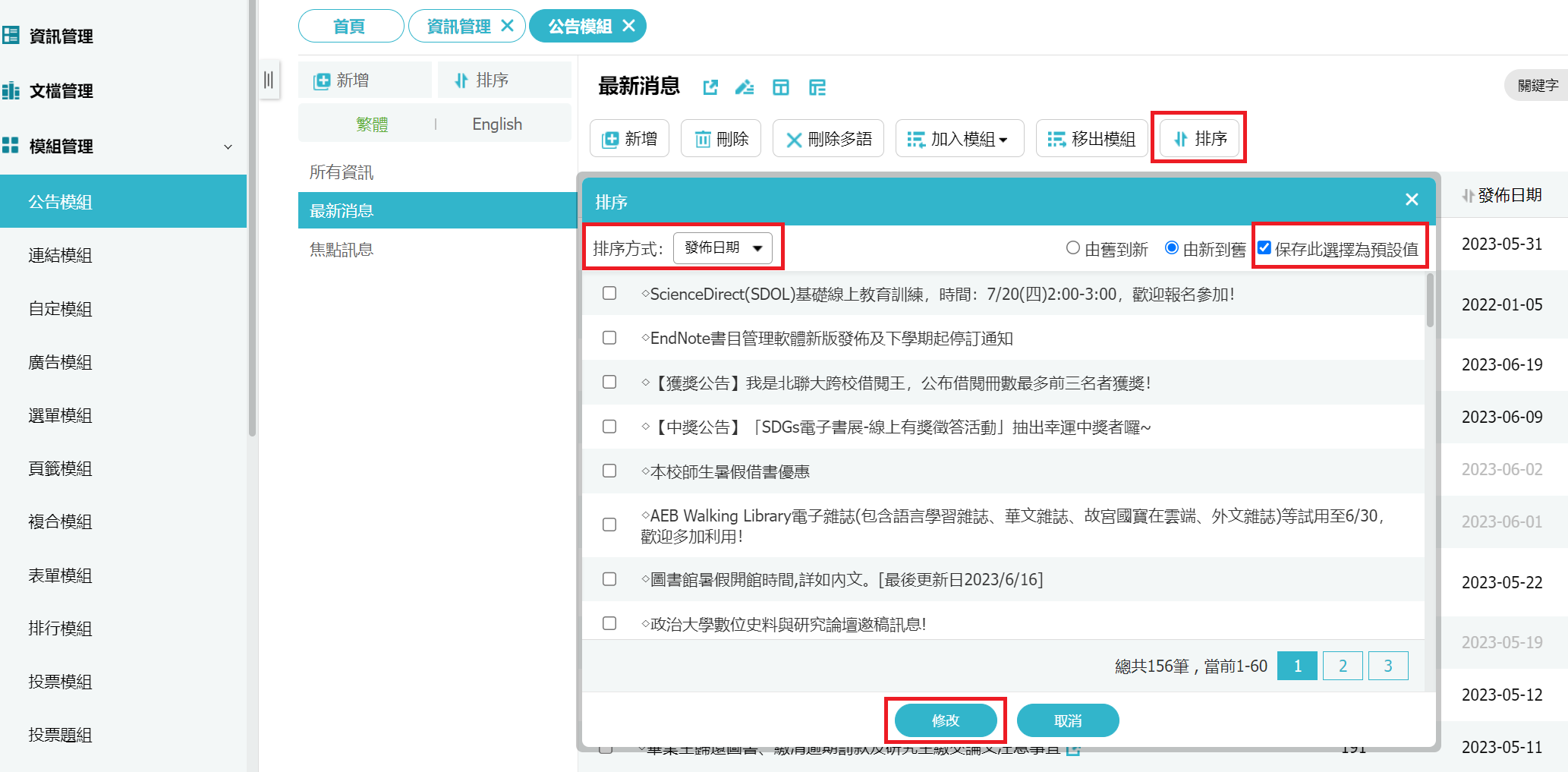Click the main toolbar 新增 button
The width and height of the screenshot is (1568, 772).
[629, 138]
